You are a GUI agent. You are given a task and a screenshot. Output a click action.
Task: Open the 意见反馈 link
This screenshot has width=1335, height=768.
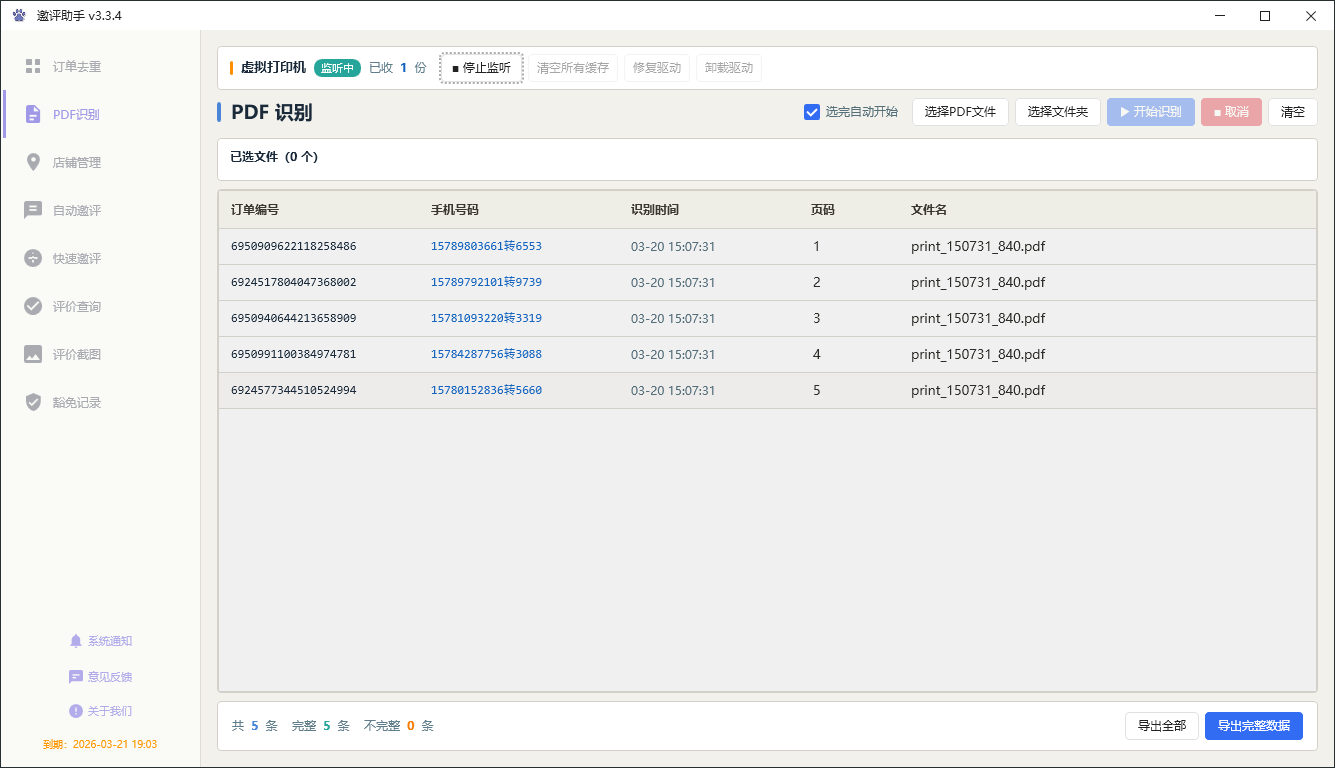110,676
